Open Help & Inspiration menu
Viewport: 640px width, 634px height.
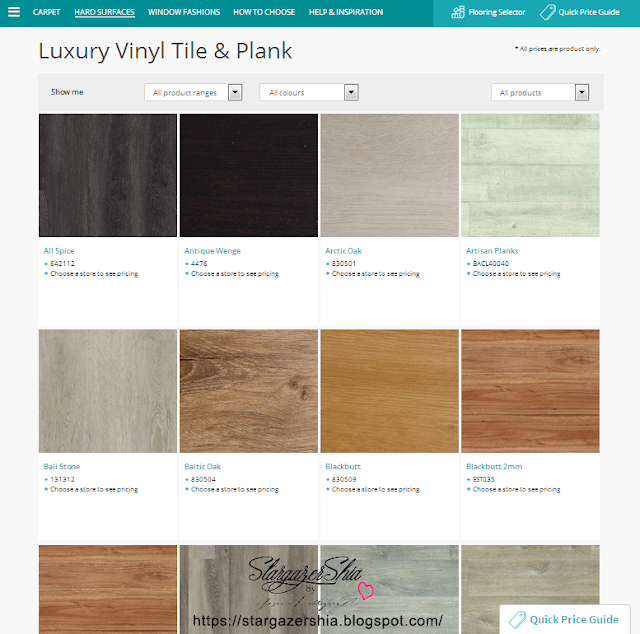click(x=346, y=12)
